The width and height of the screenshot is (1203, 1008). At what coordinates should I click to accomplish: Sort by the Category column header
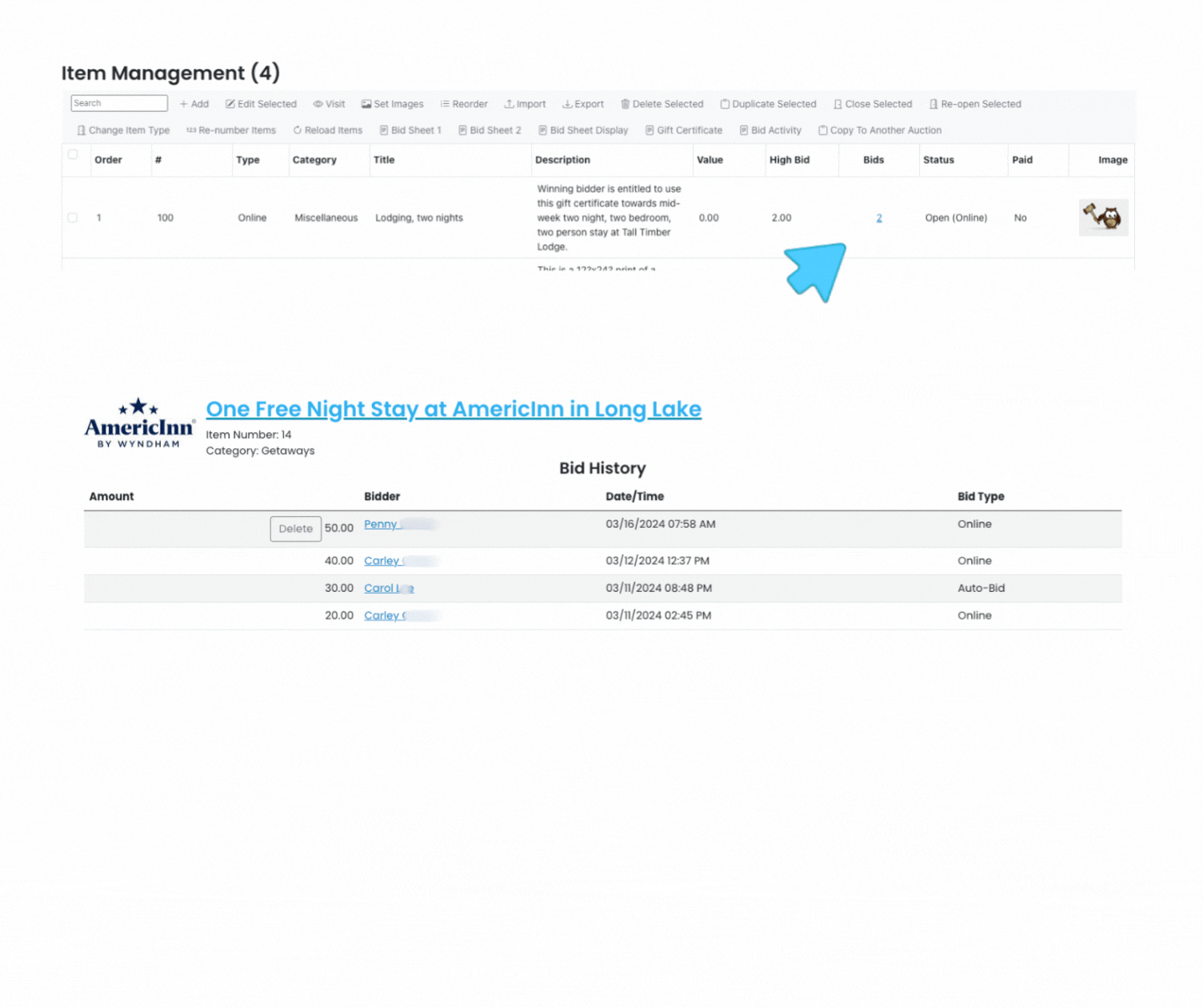click(x=314, y=160)
